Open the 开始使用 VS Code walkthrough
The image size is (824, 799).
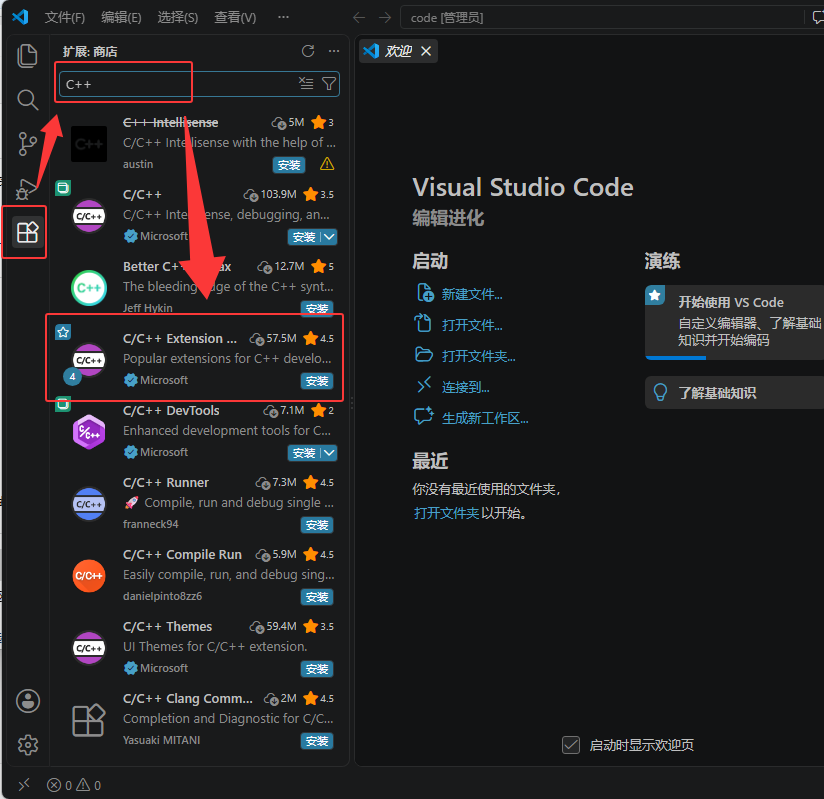point(735,322)
